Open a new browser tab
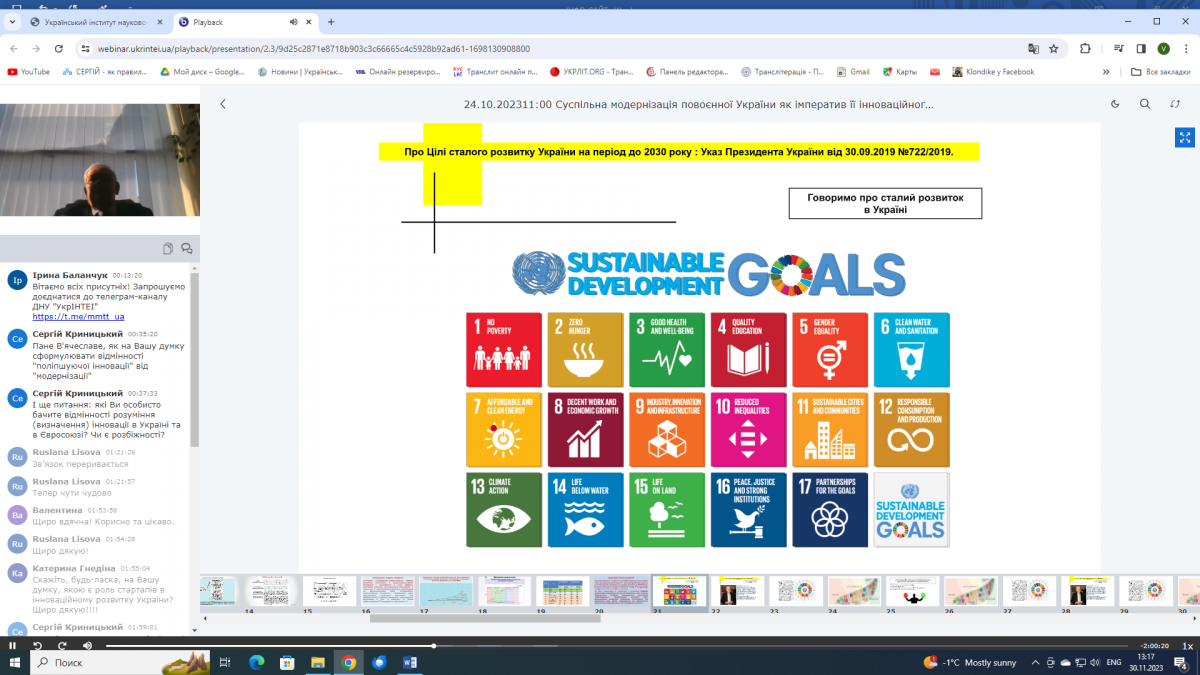 tap(331, 21)
